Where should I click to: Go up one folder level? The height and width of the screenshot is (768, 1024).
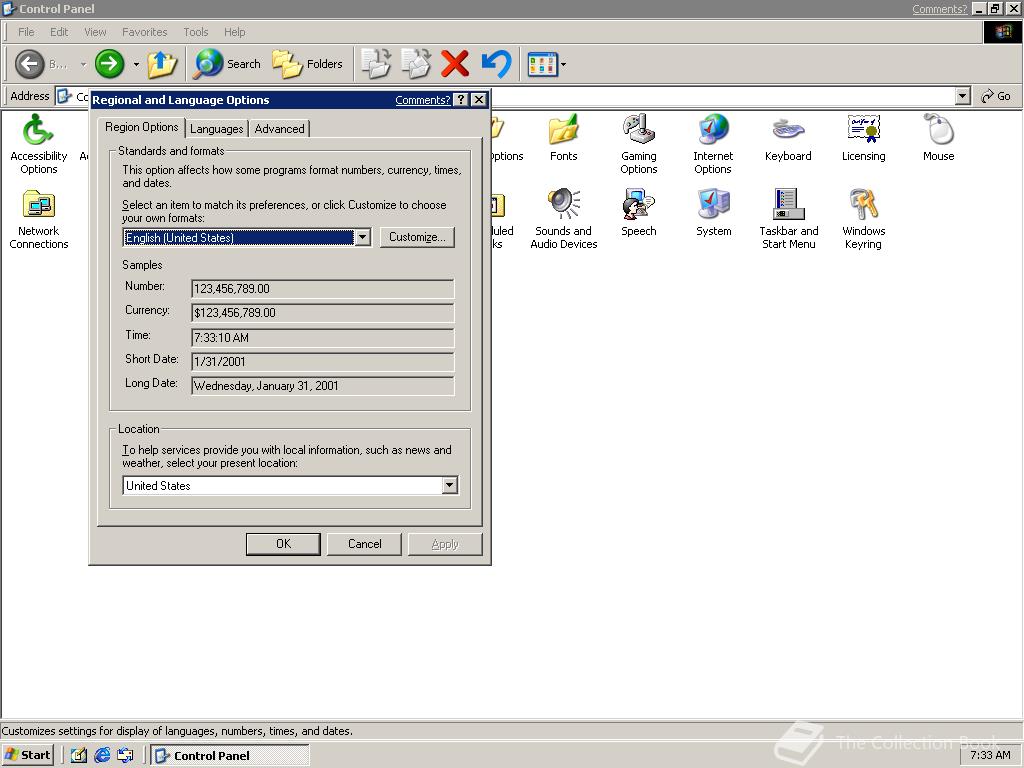tap(162, 64)
